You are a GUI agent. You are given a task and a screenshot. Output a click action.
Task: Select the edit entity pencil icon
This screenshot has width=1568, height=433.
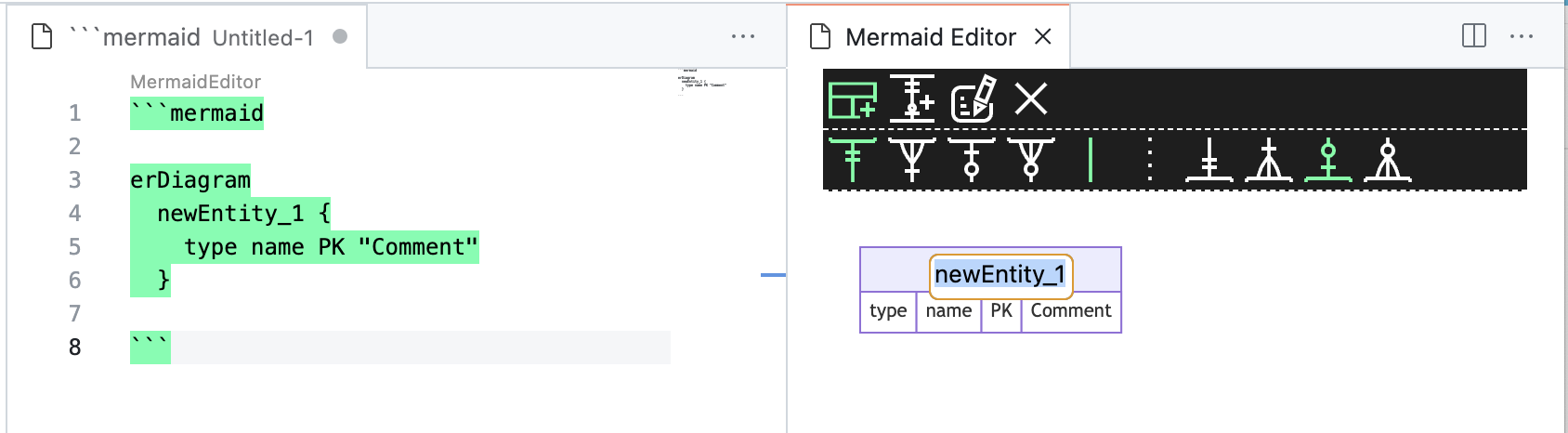click(973, 98)
